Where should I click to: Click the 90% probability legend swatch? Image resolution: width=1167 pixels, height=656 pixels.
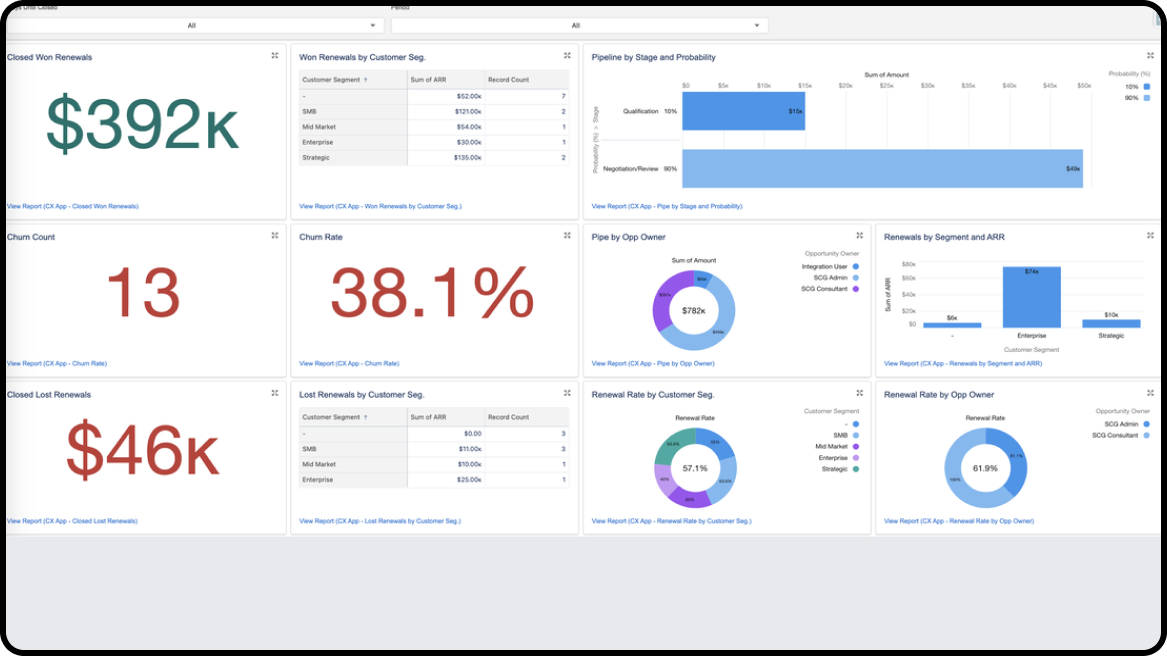click(x=1147, y=98)
